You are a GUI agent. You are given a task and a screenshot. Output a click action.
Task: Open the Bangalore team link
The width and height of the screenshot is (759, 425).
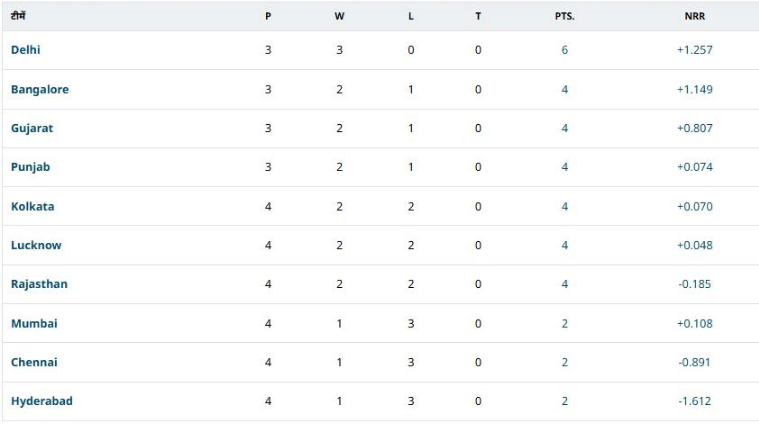point(40,89)
